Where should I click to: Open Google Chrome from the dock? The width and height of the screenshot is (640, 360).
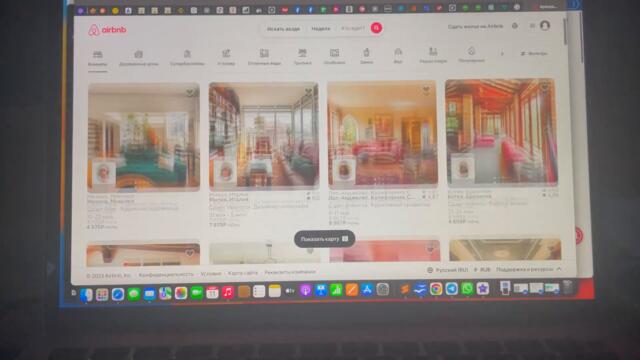[436, 289]
